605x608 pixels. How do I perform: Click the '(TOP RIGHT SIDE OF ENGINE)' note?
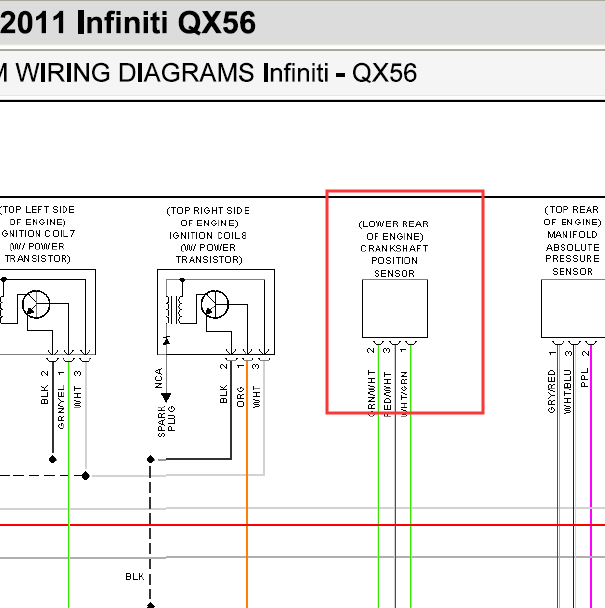(x=208, y=217)
